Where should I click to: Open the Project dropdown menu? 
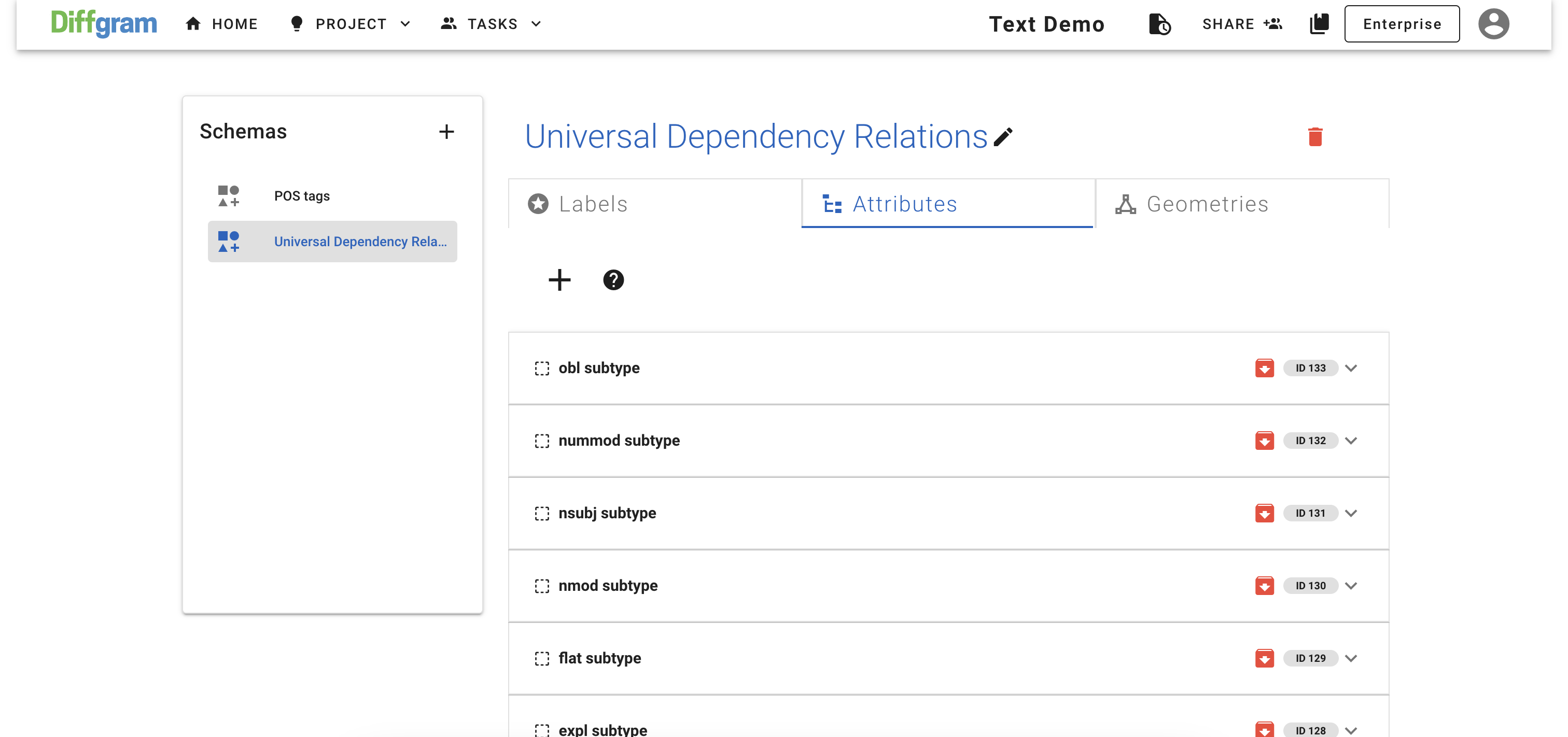click(x=351, y=24)
